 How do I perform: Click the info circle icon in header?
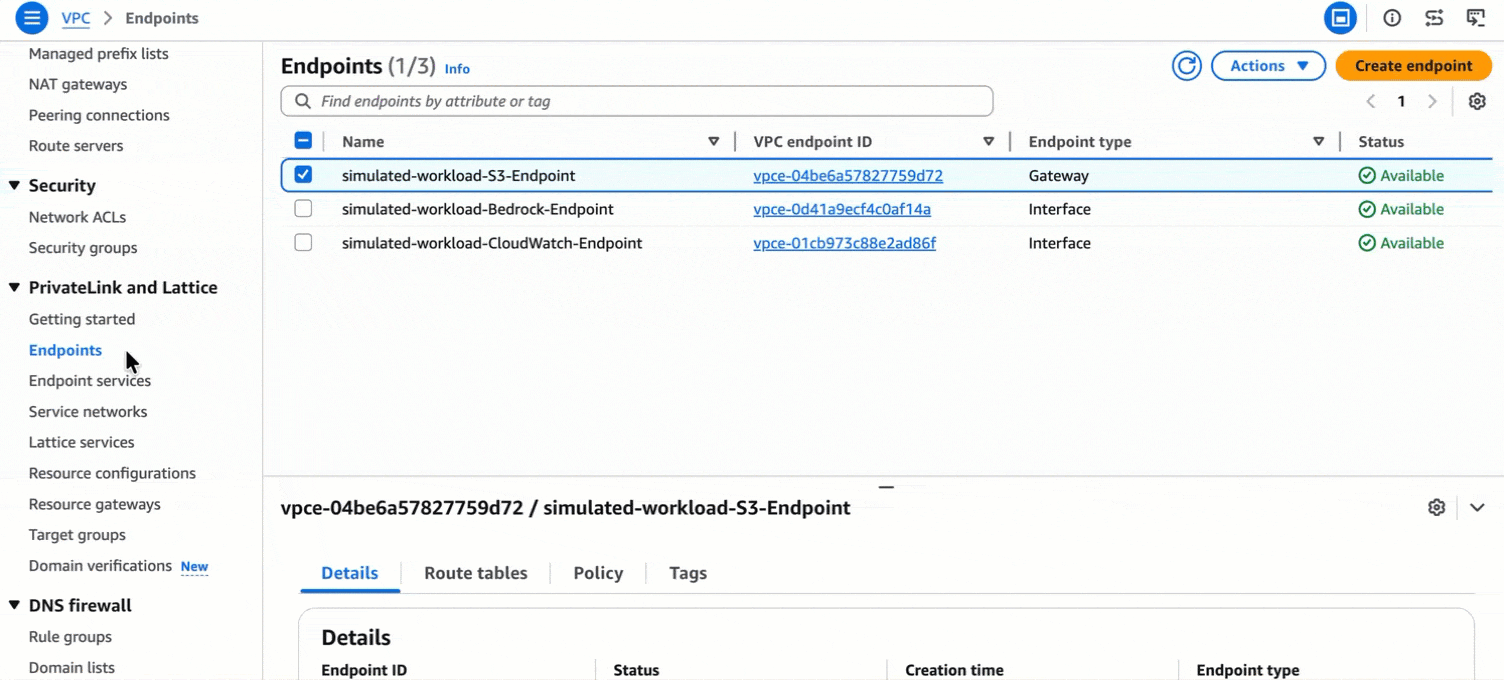1391,18
